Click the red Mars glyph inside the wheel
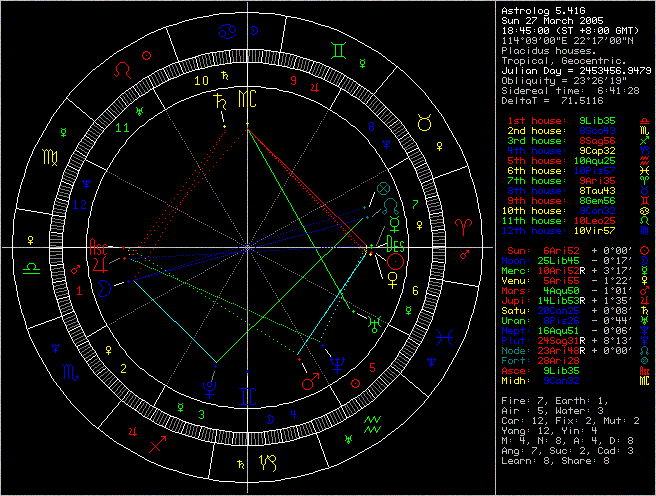This screenshot has width=656, height=496. click(x=311, y=381)
